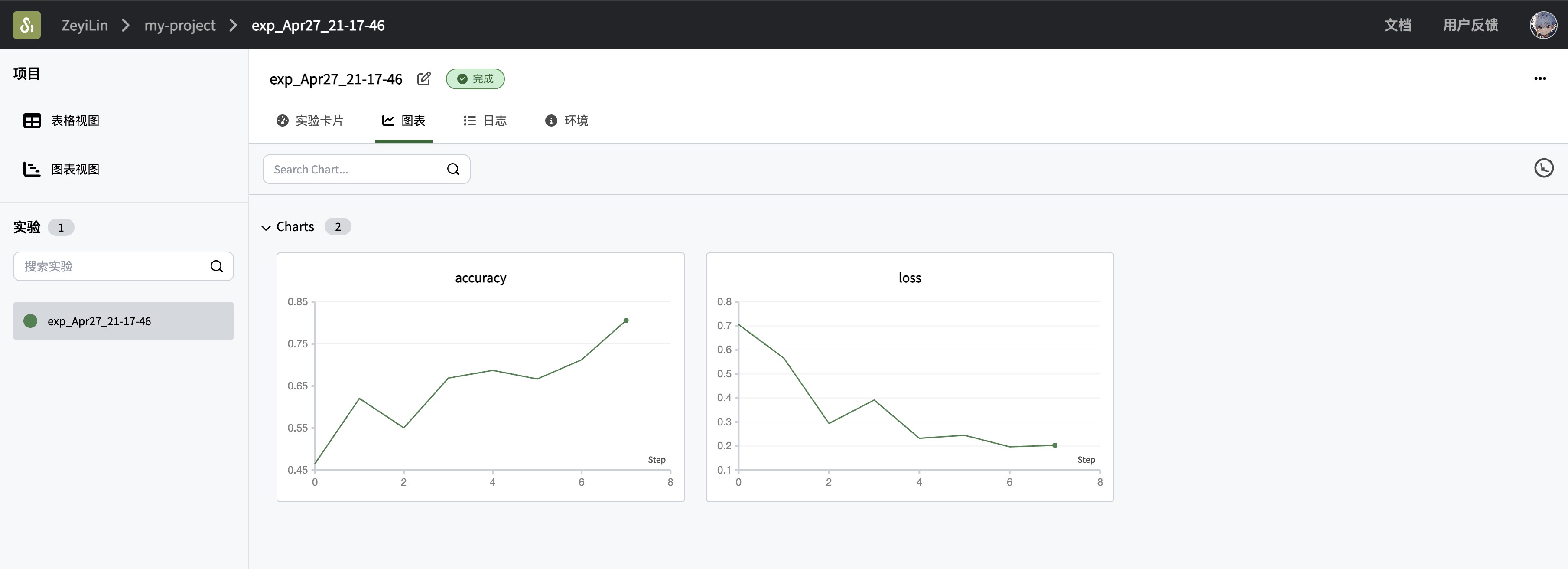Switch to the 日志 logs tab
1568x569 pixels.
coord(485,121)
